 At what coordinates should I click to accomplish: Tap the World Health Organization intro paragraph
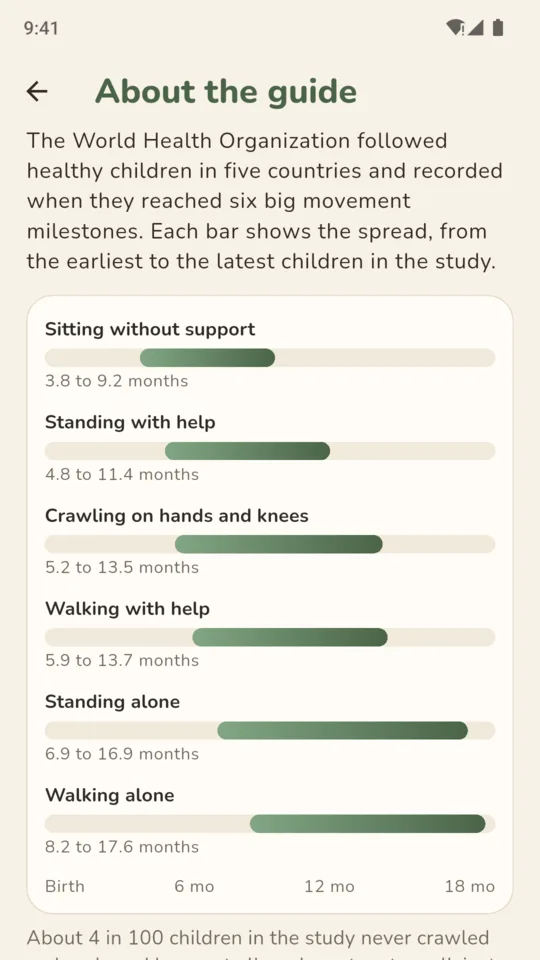264,201
